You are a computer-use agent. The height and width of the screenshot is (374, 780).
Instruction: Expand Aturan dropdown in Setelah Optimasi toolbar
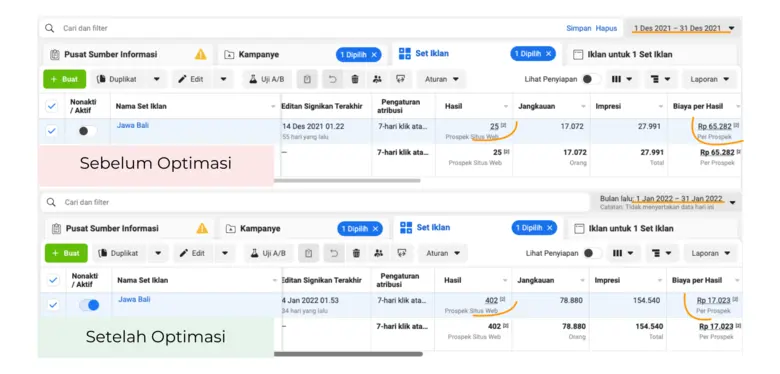coord(443,253)
